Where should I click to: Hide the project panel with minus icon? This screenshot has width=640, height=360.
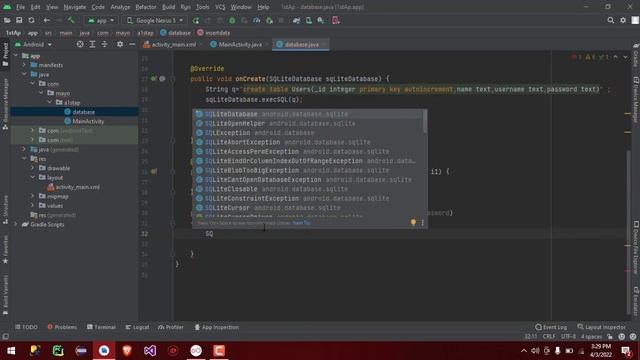pyautogui.click(x=132, y=44)
